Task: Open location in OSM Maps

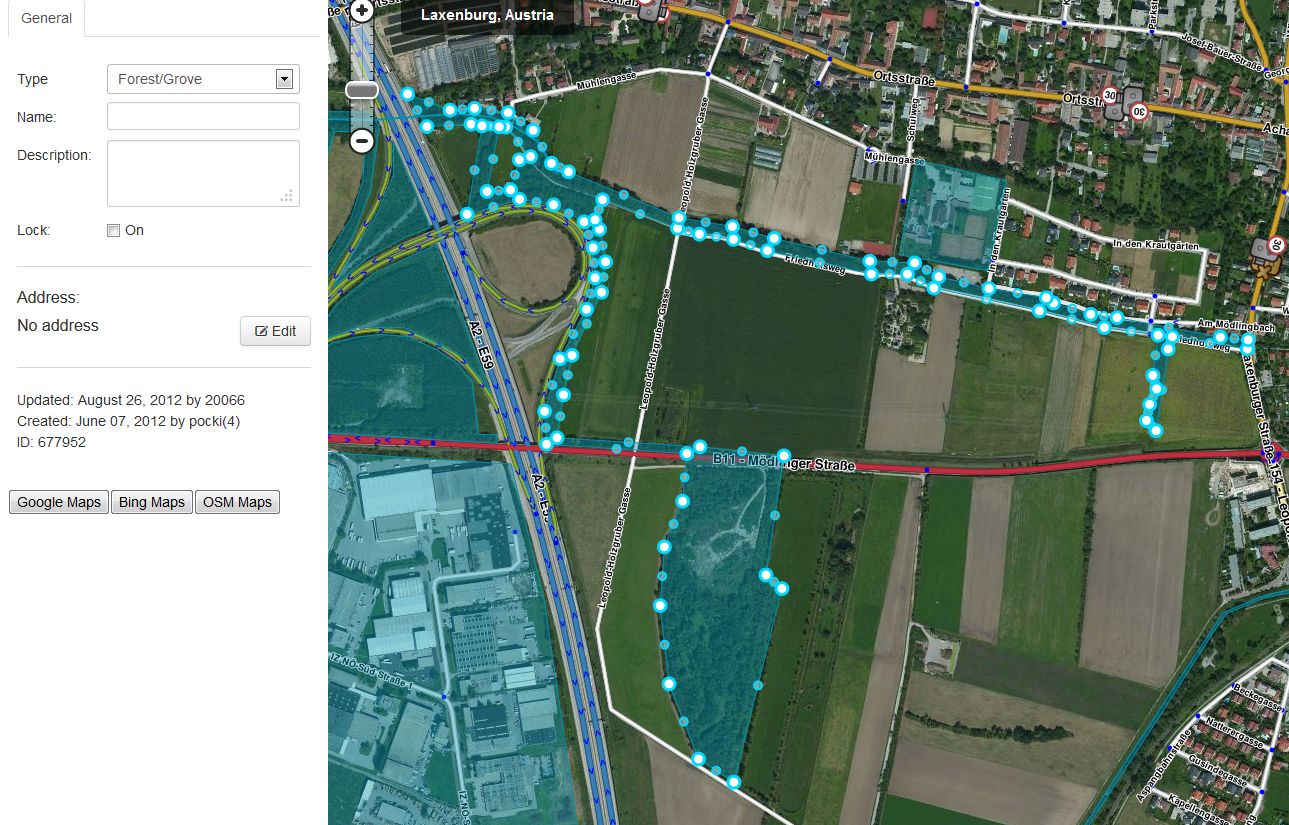Action: (x=237, y=502)
